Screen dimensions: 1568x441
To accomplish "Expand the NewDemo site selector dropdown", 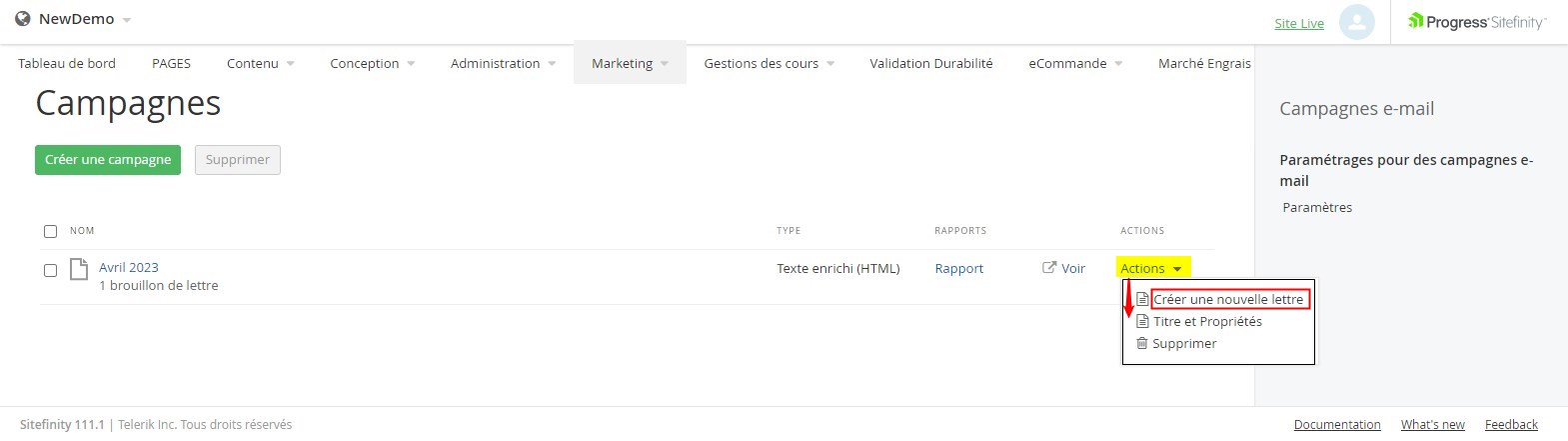I will pyautogui.click(x=127, y=20).
